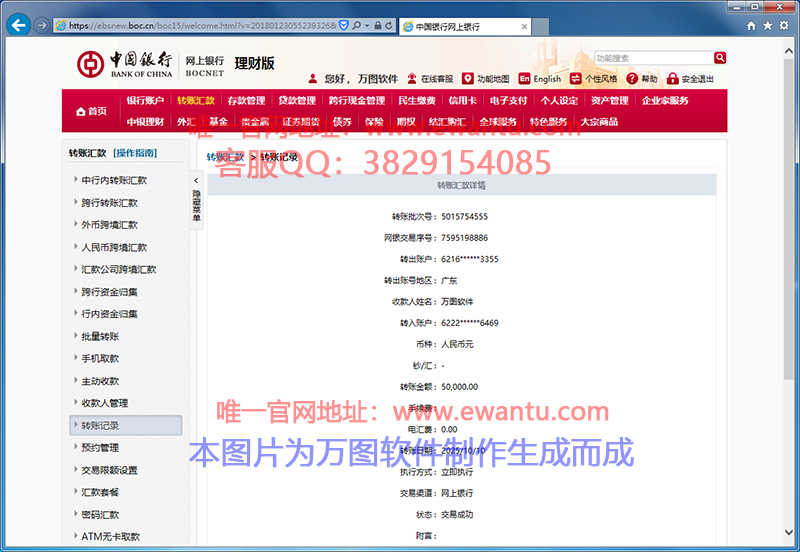Viewport: 800px width, 552px height.
Task: Click the browser forward arrow button
Action: point(42,25)
